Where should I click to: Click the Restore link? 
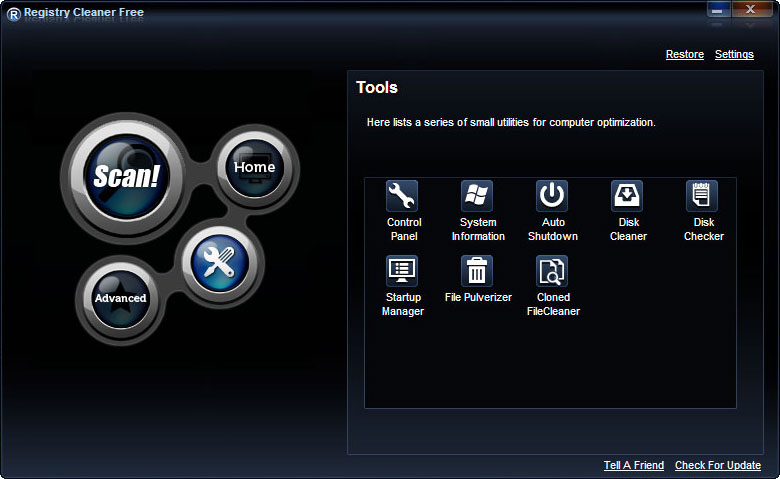click(x=685, y=54)
